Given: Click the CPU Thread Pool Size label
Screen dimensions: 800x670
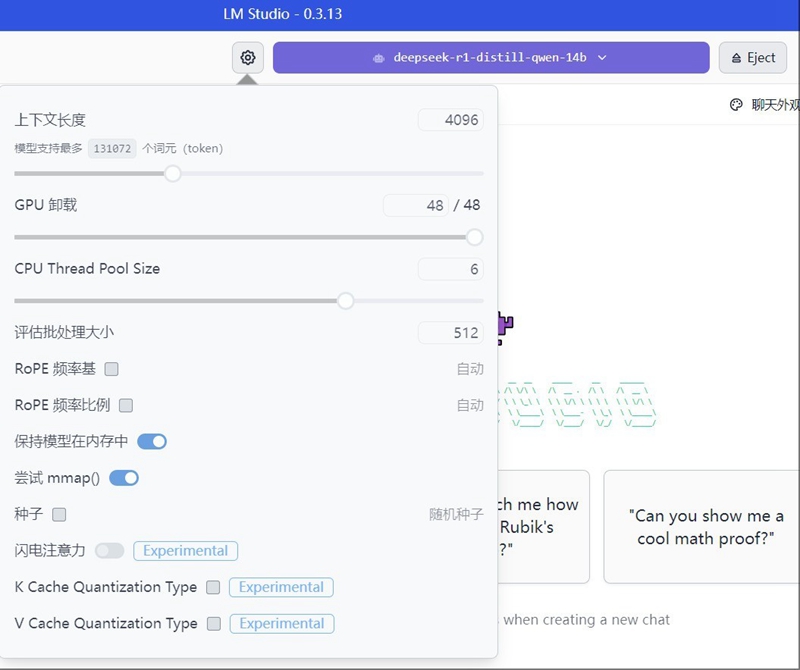Looking at the screenshot, I should (x=87, y=269).
